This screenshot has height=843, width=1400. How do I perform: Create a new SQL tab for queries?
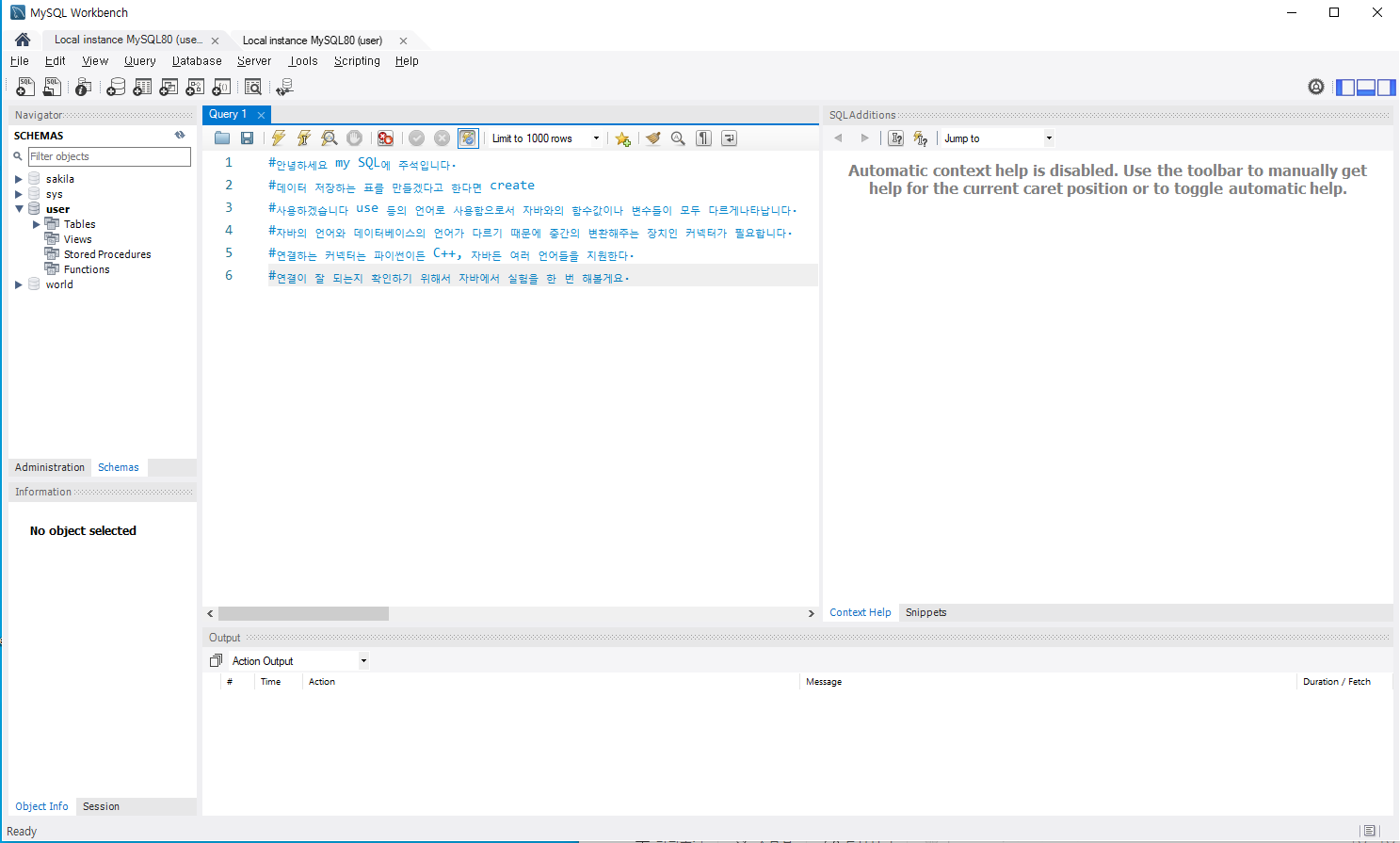[25, 87]
